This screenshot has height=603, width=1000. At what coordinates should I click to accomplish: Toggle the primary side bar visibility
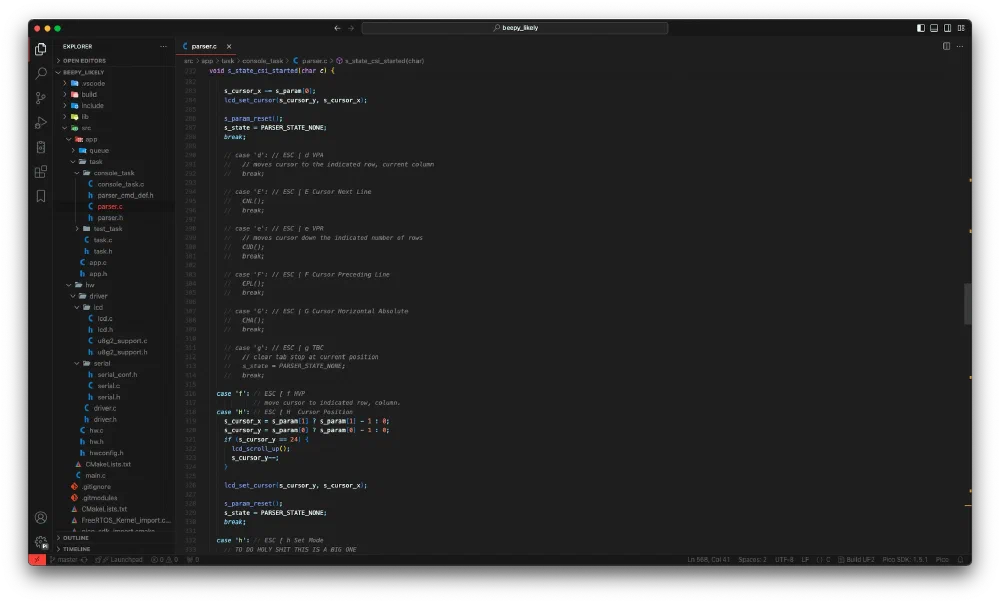tap(921, 28)
